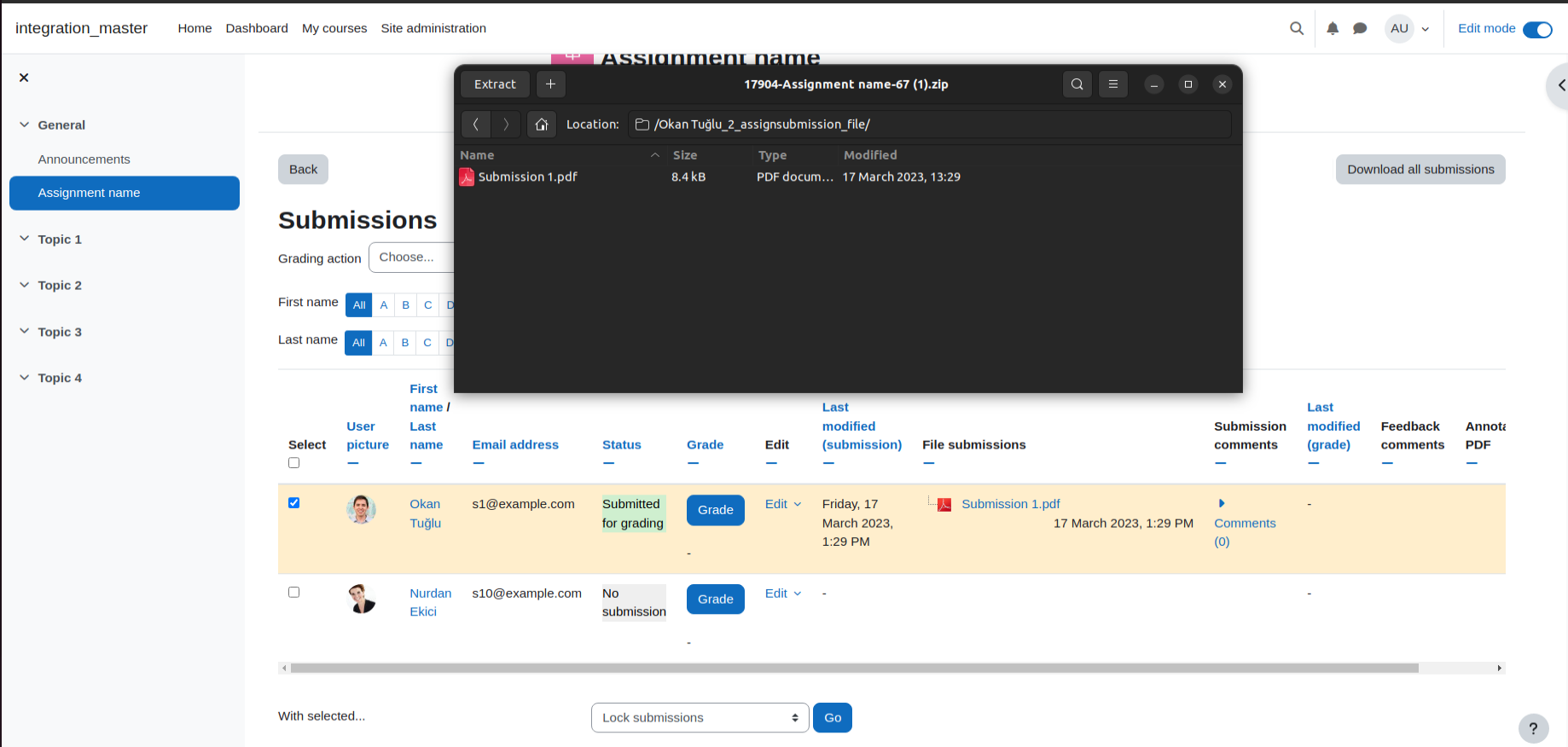
Task: Hide the Feedback comments column
Action: click(1387, 463)
